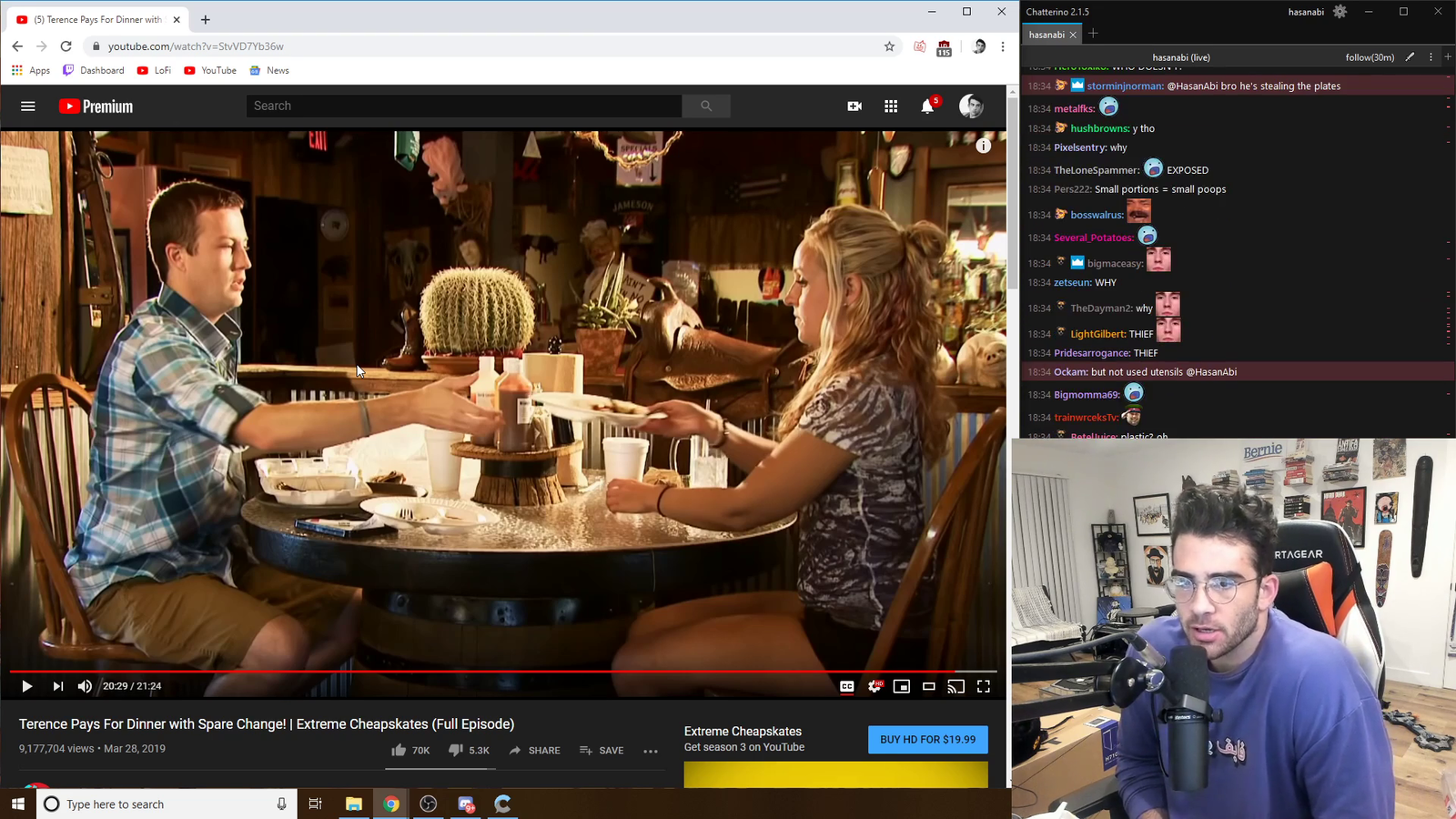1456x819 pixels.
Task: Open YouTube notifications bell
Action: 927,106
